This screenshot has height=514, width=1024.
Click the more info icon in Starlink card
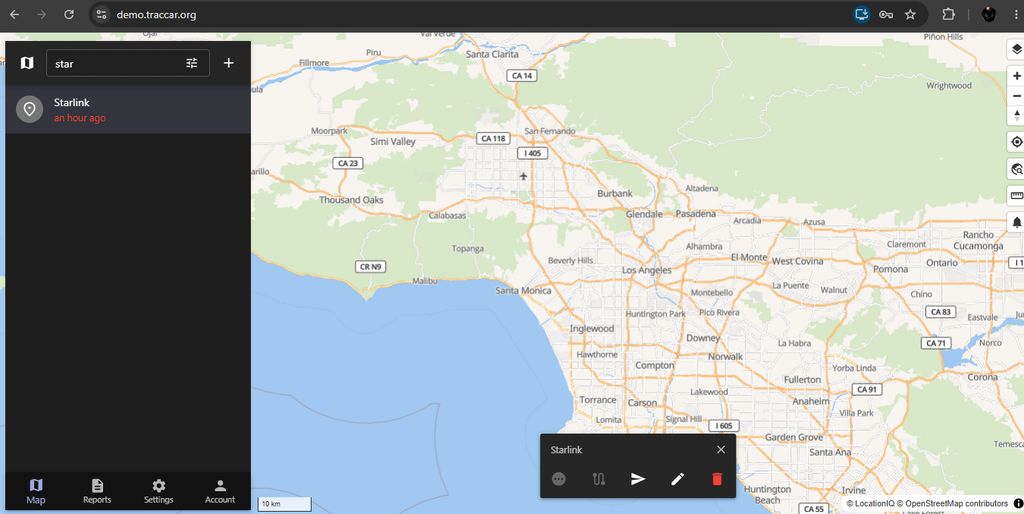point(558,479)
